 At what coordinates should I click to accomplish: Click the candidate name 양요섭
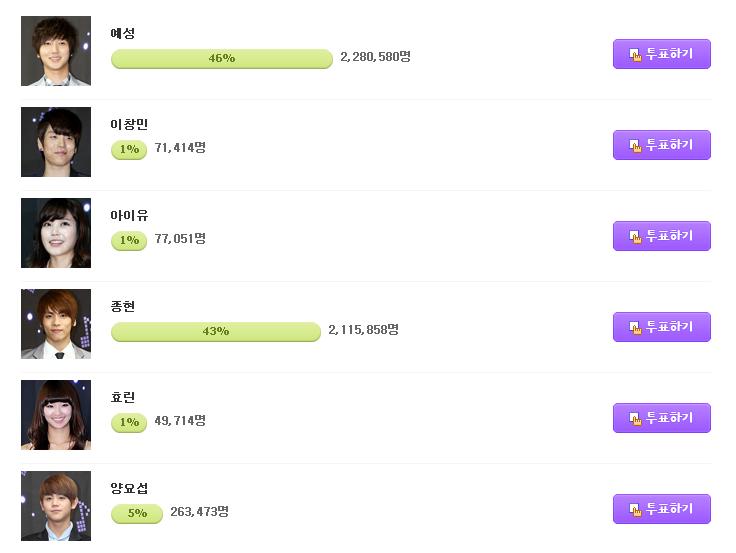point(129,489)
